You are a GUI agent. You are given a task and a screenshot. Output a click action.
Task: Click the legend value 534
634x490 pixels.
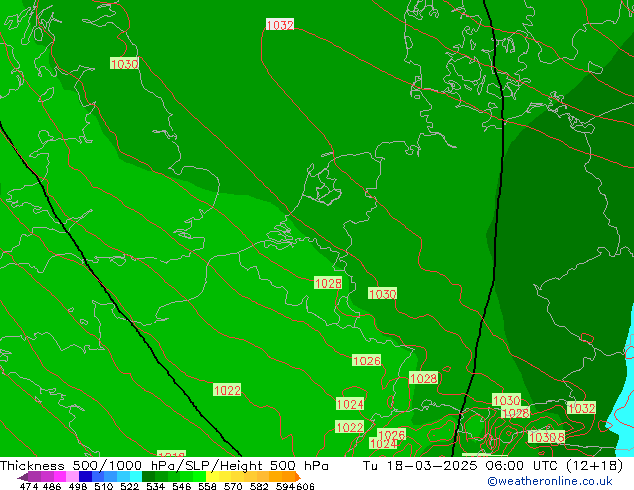(155, 486)
